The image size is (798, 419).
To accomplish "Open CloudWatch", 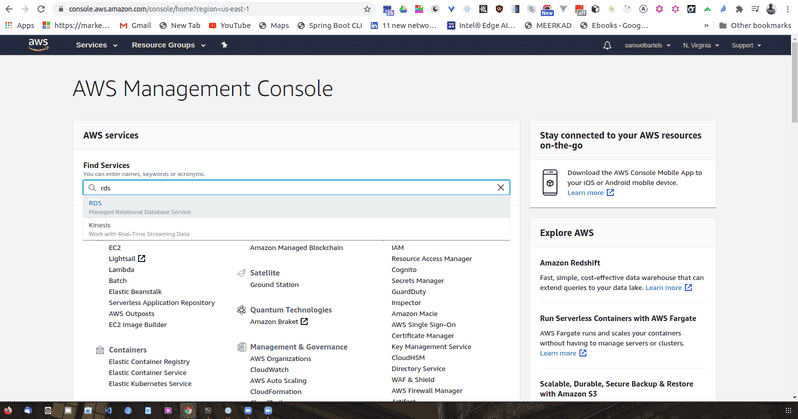I will [269, 370].
